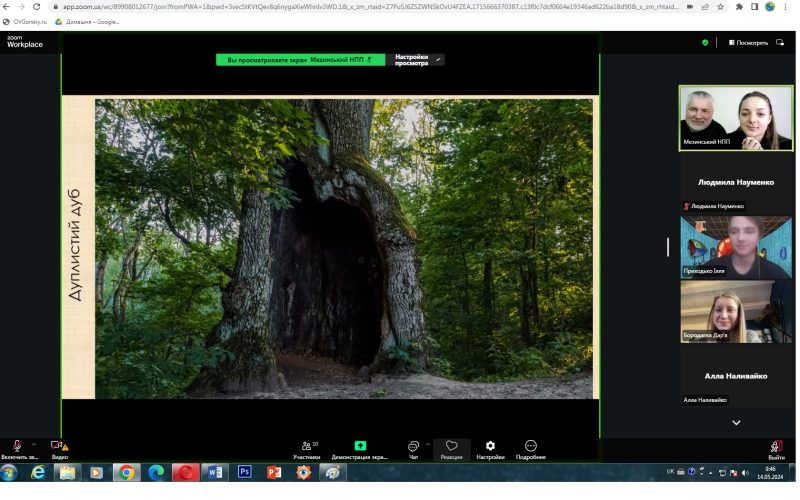
Task: Unmute microphone with Включить звук button
Action: 16,447
